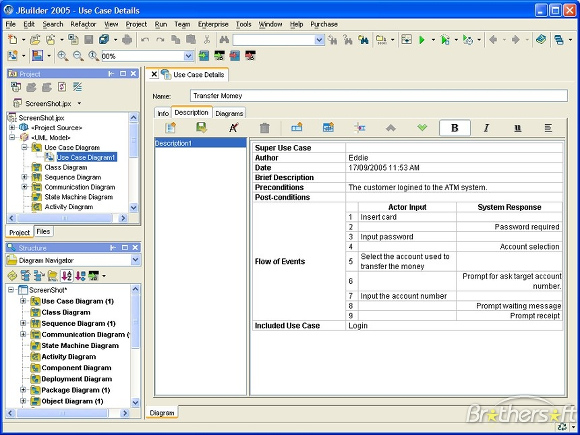
Task: Click the rename description icon
Action: click(233, 128)
